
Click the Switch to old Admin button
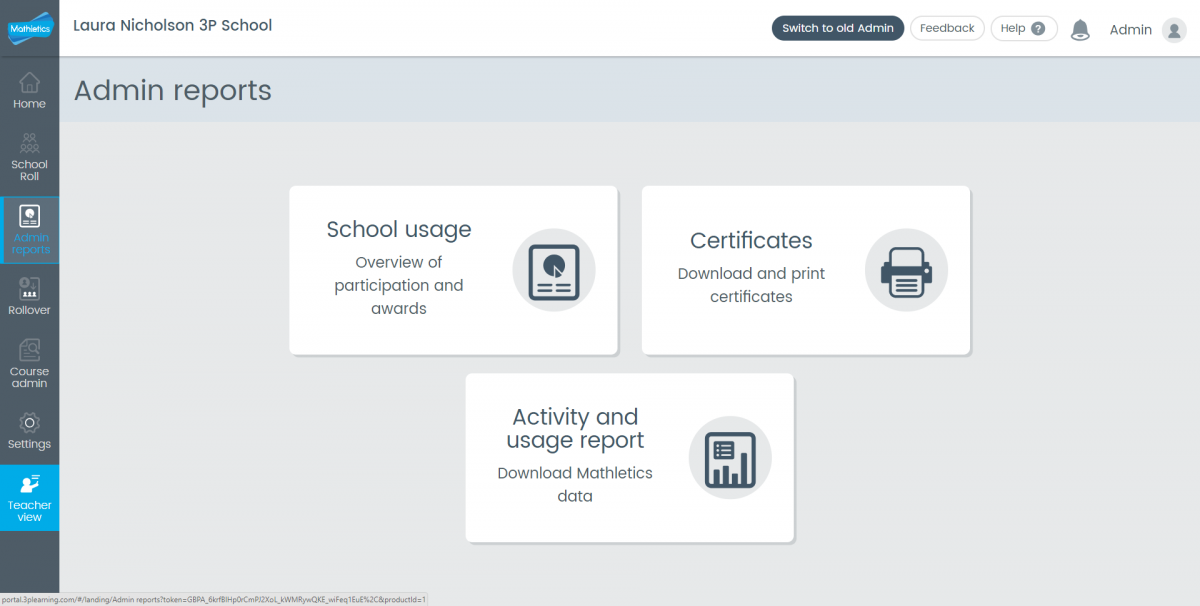point(837,28)
